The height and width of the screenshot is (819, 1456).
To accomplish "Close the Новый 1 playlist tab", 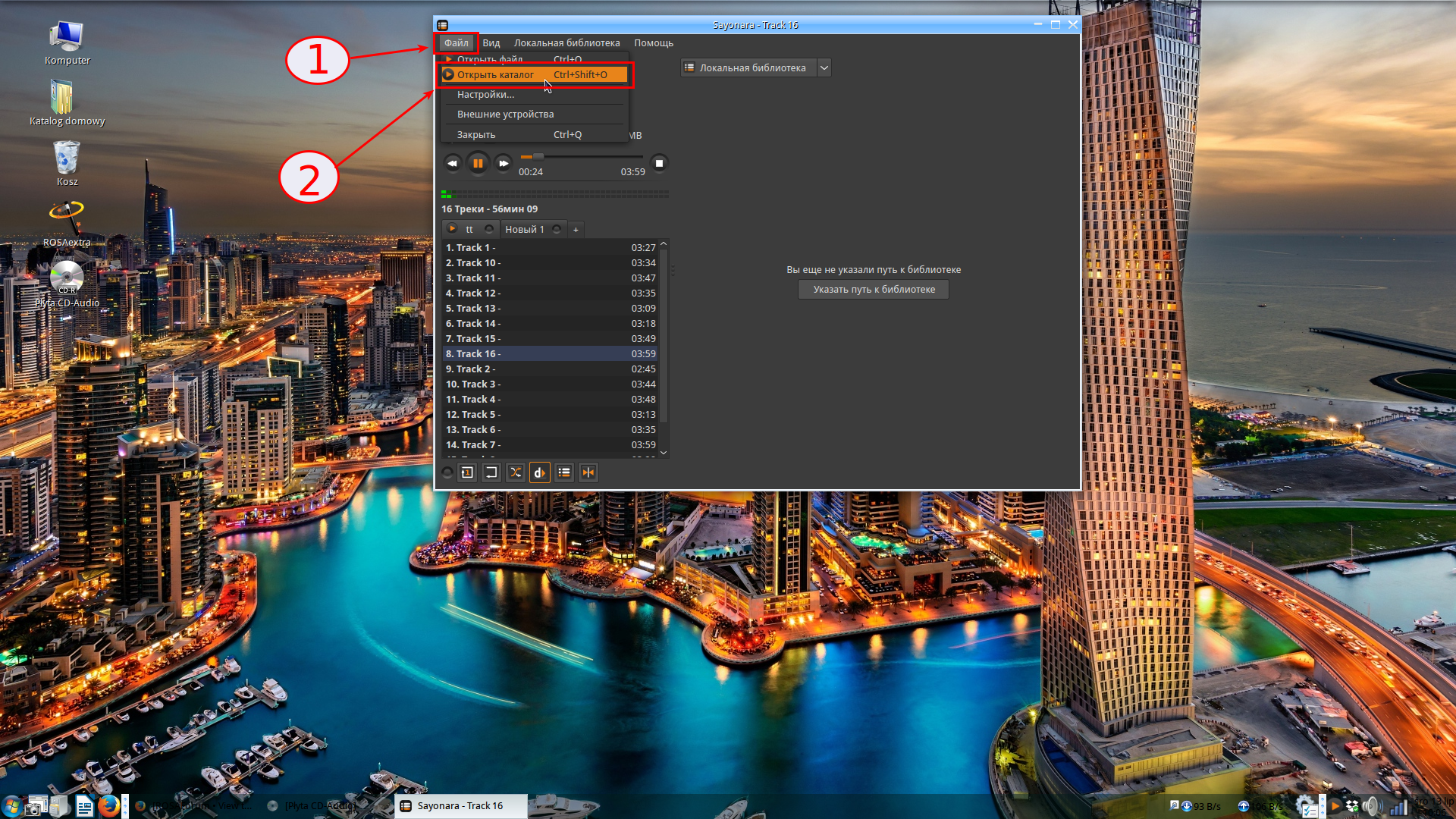I will point(557,229).
